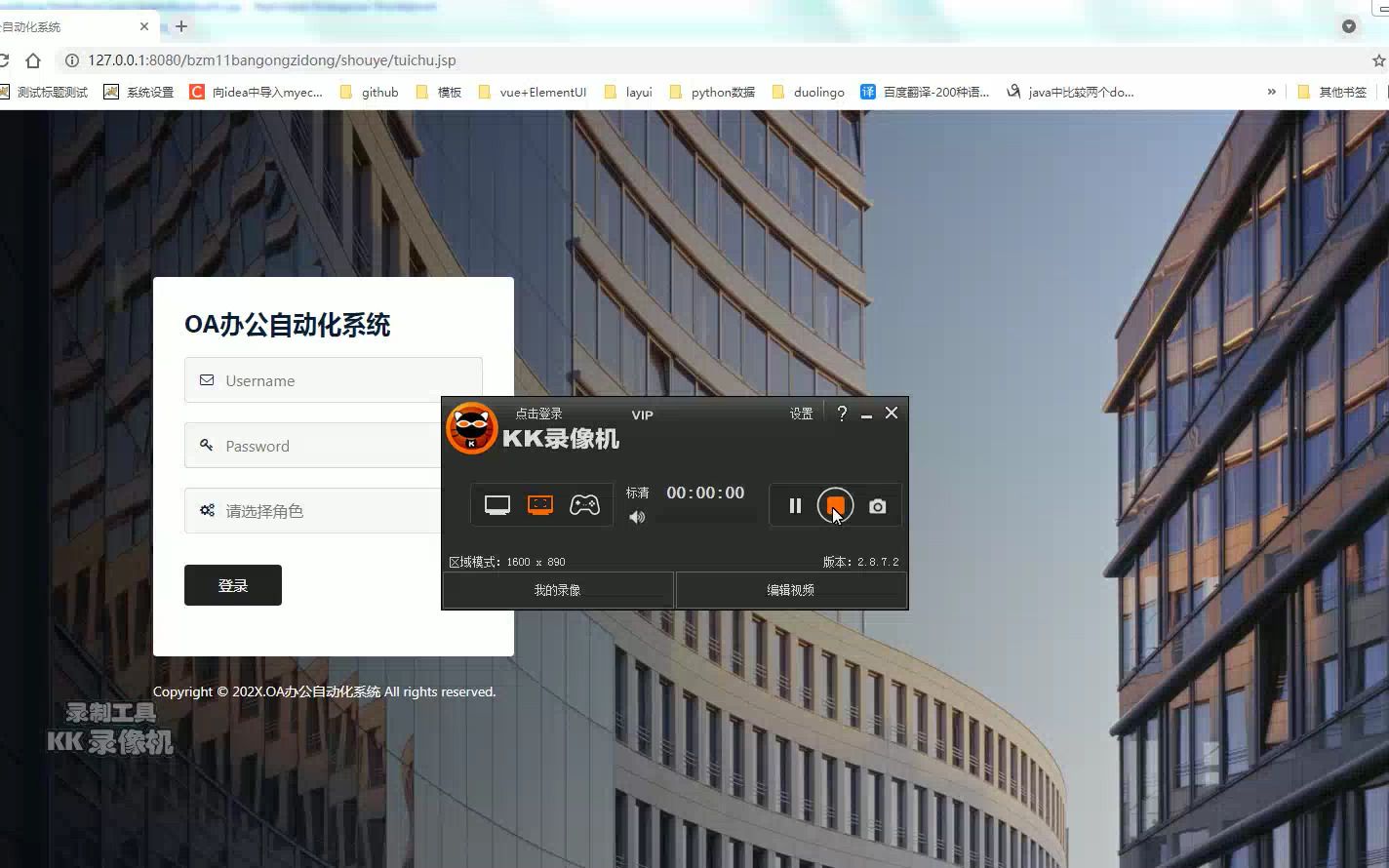Open vue+ElementUI bookmark folder

click(x=533, y=92)
